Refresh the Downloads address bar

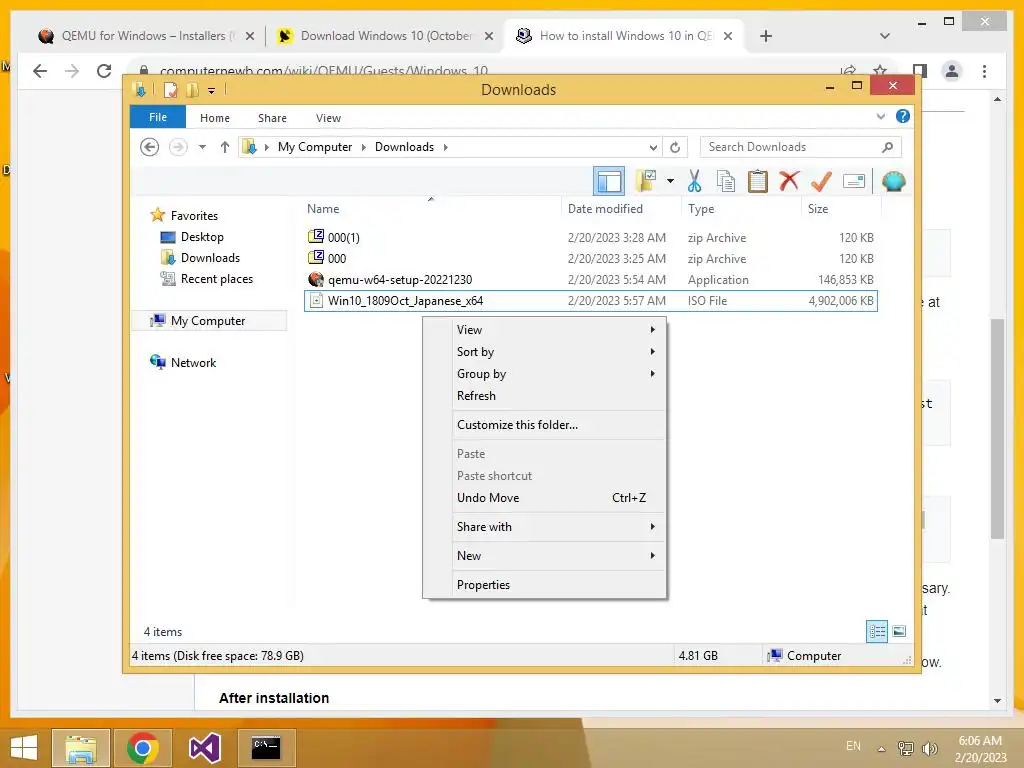tap(675, 147)
